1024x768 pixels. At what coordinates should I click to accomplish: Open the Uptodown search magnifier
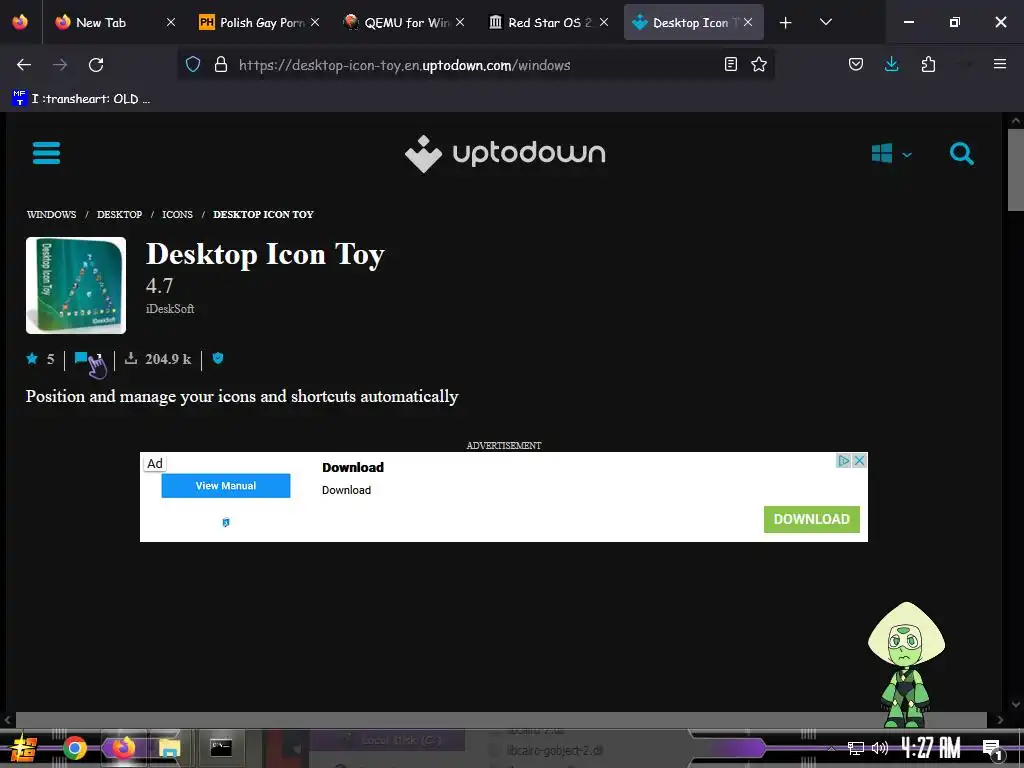(x=961, y=153)
